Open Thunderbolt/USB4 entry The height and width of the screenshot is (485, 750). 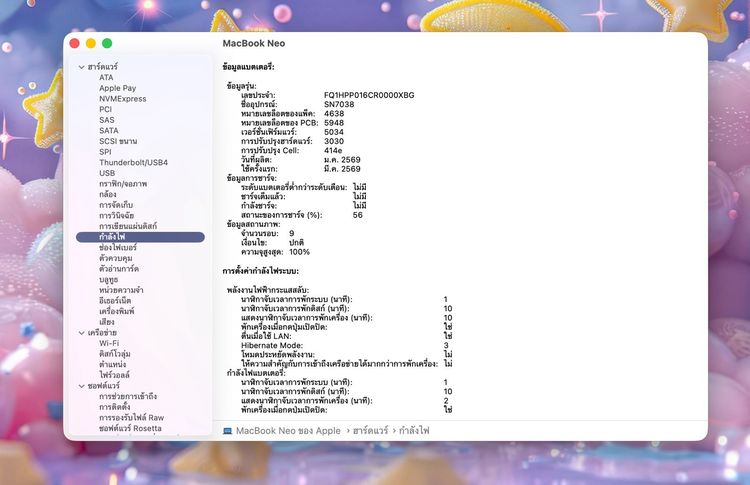click(x=133, y=162)
